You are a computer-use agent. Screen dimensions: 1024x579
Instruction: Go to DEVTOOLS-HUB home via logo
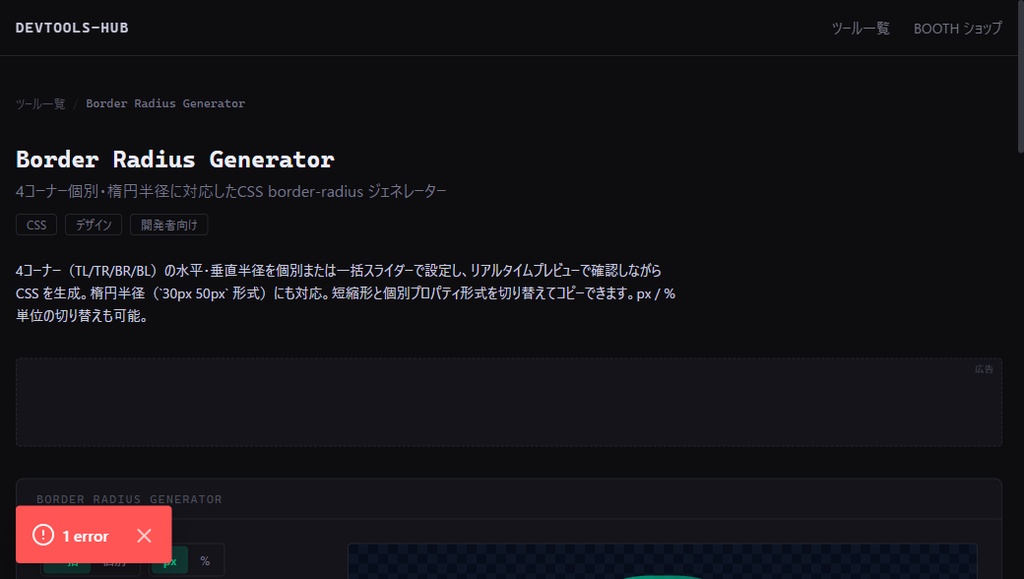coord(72,28)
